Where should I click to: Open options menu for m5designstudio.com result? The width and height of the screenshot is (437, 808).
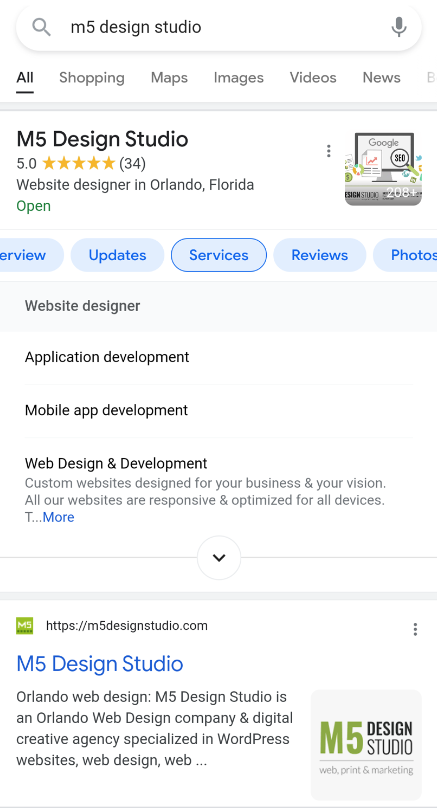point(415,629)
